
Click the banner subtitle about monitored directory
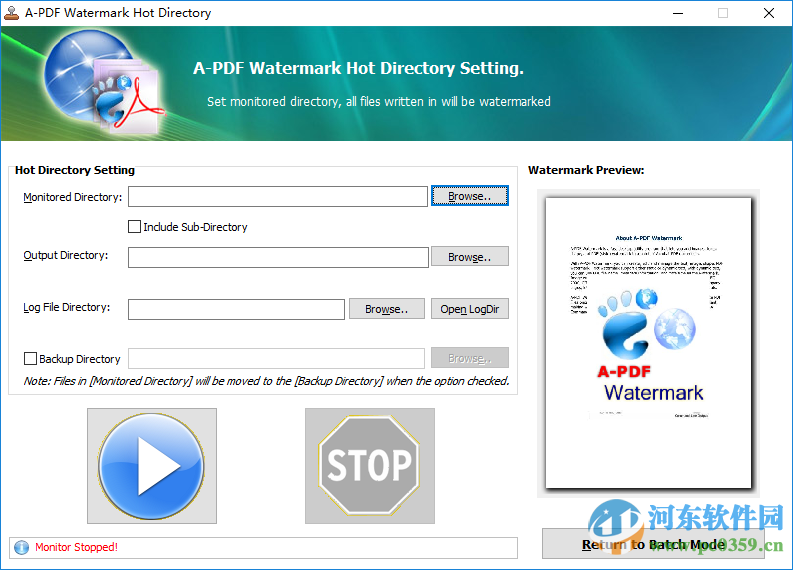[379, 102]
